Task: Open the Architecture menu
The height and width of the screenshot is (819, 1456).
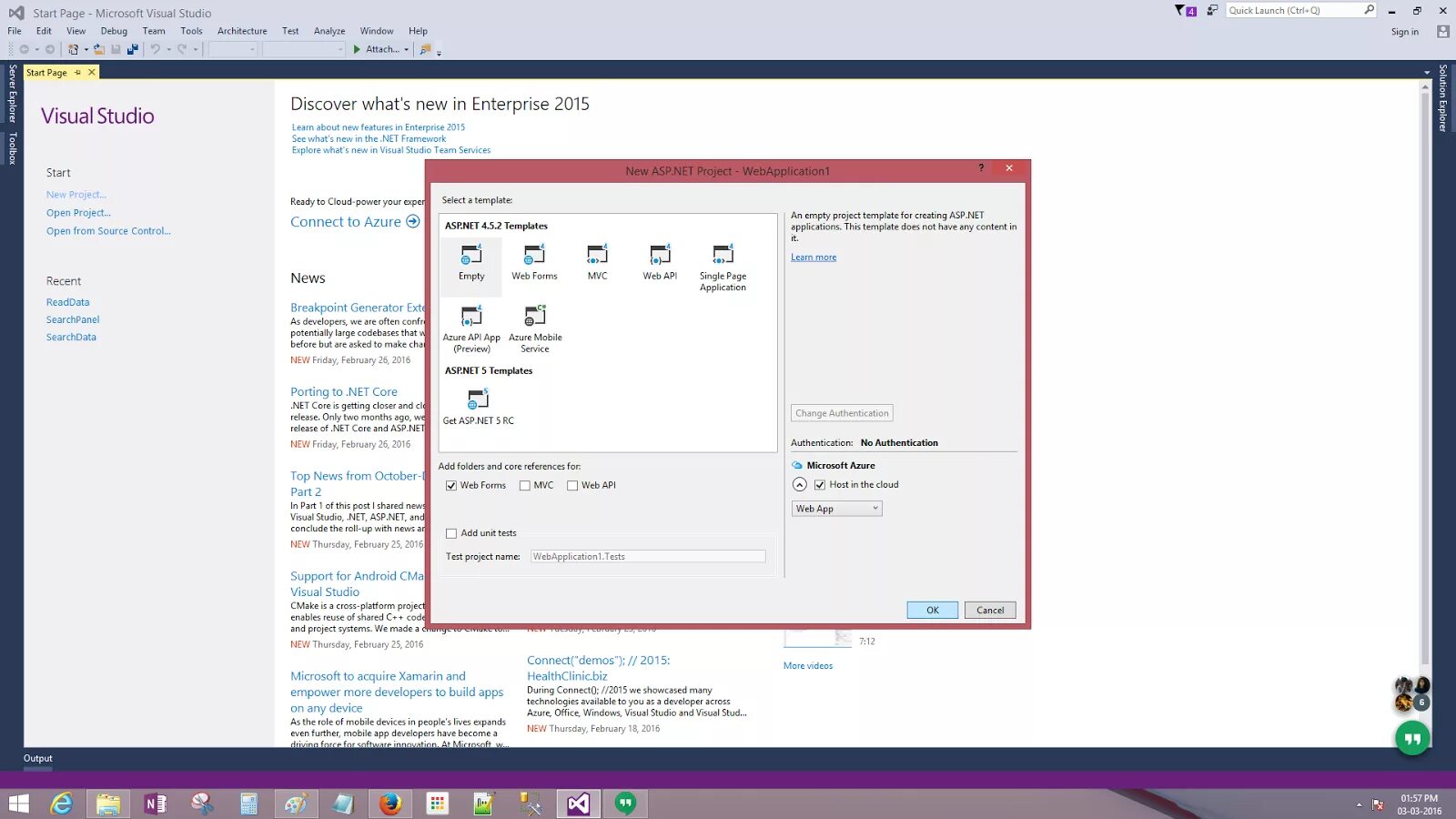Action: coord(242,31)
